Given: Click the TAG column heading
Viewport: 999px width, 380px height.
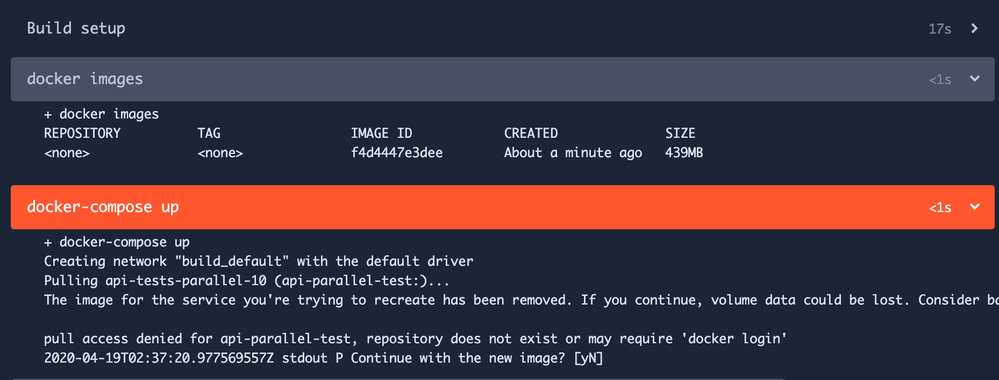Looking at the screenshot, I should (209, 133).
